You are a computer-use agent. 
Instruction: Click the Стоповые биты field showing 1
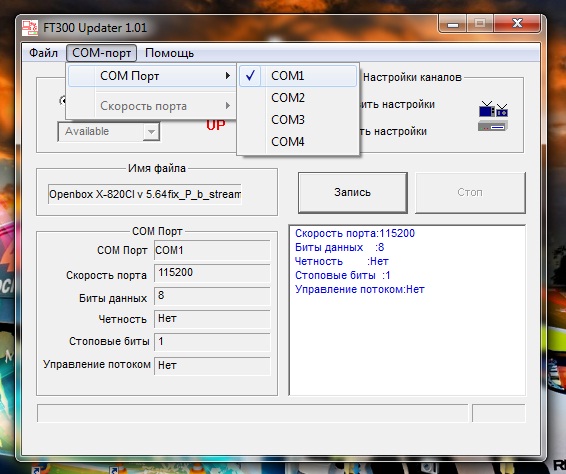tap(212, 342)
